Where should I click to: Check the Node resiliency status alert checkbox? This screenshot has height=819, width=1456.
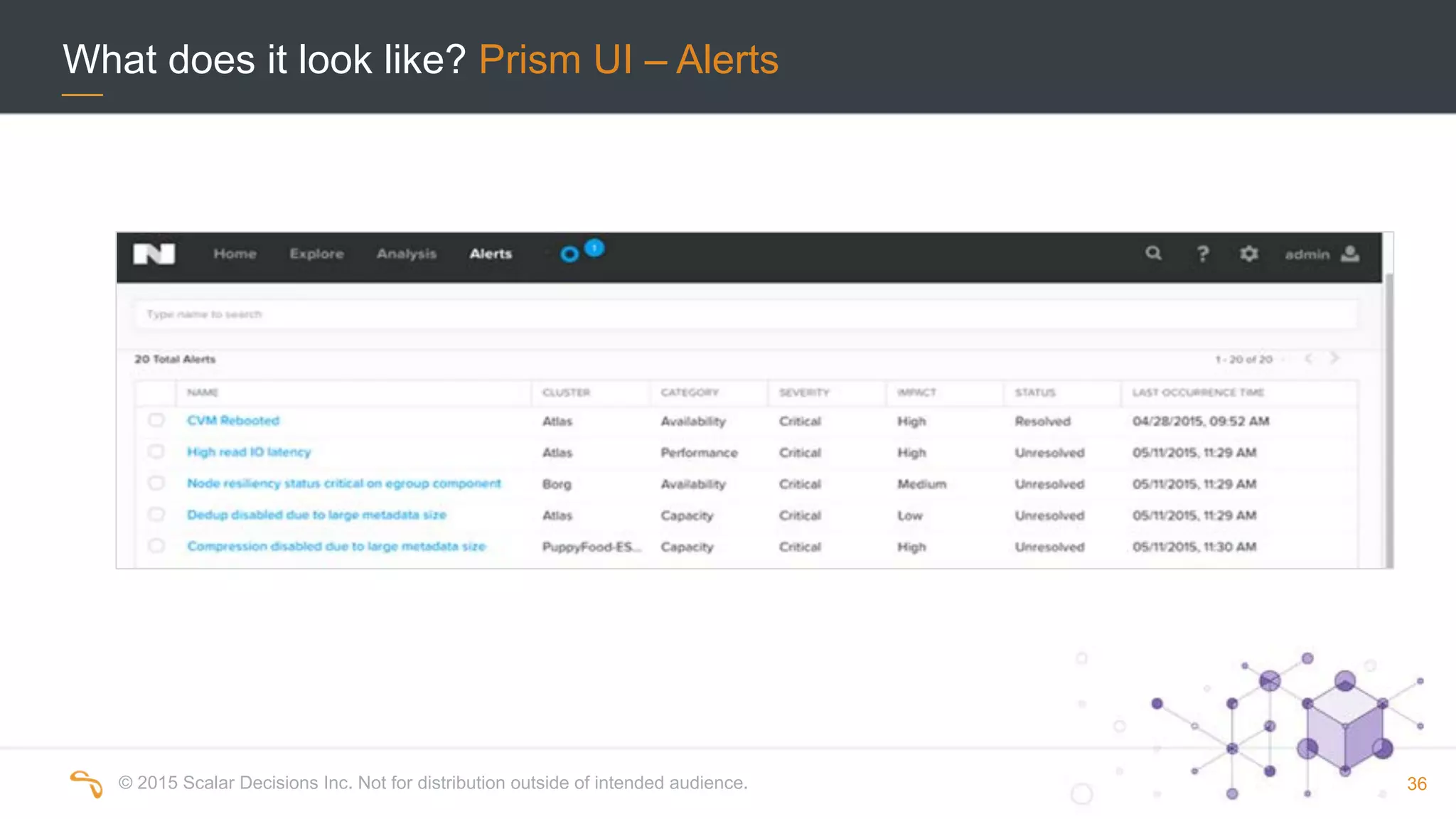156,483
